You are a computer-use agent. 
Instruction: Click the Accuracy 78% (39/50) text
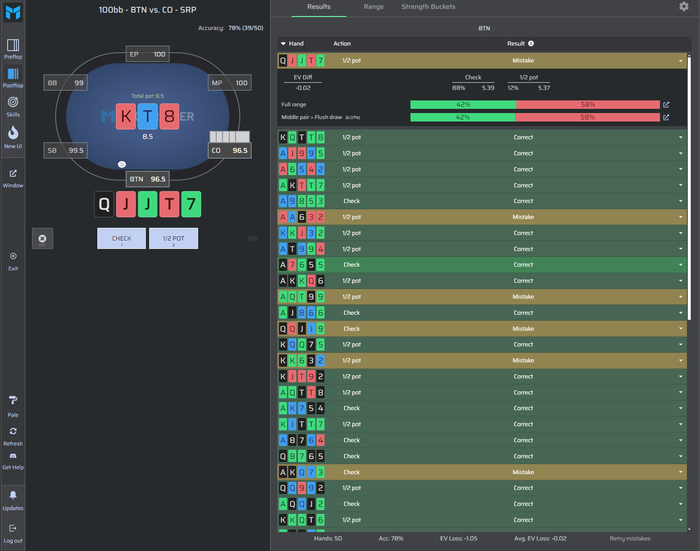(x=230, y=28)
